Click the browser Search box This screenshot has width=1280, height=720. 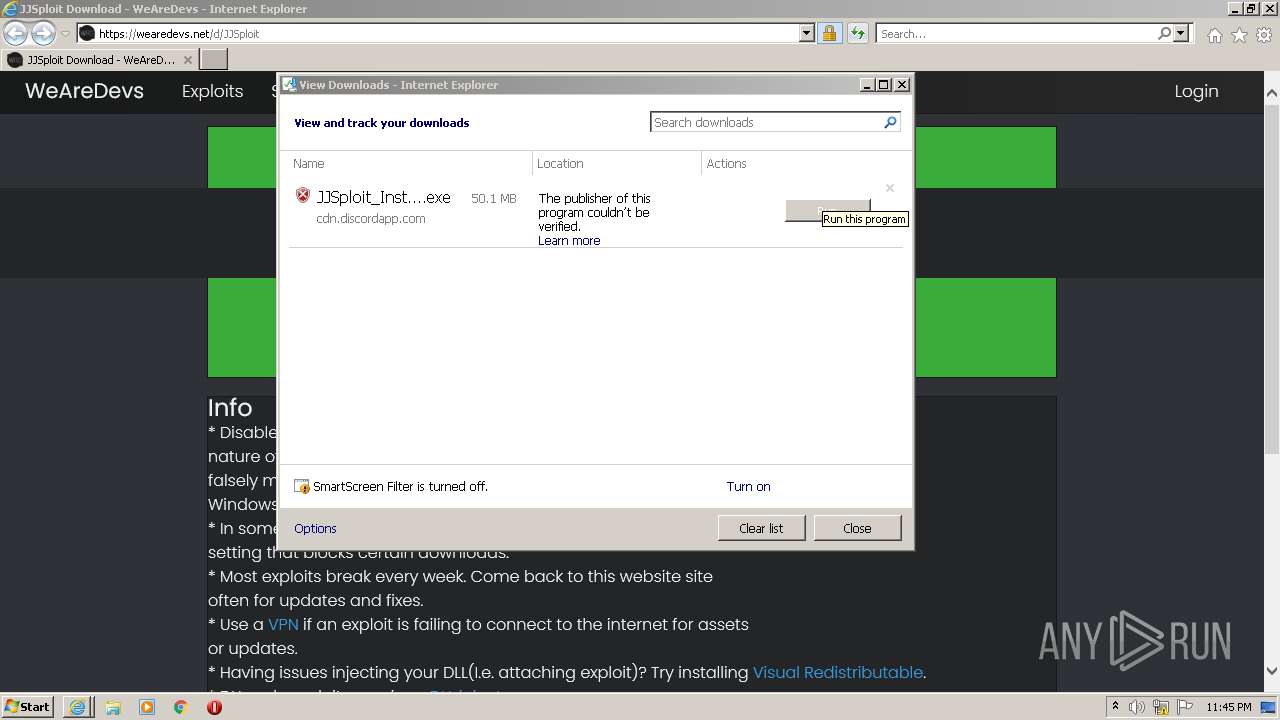point(1015,33)
